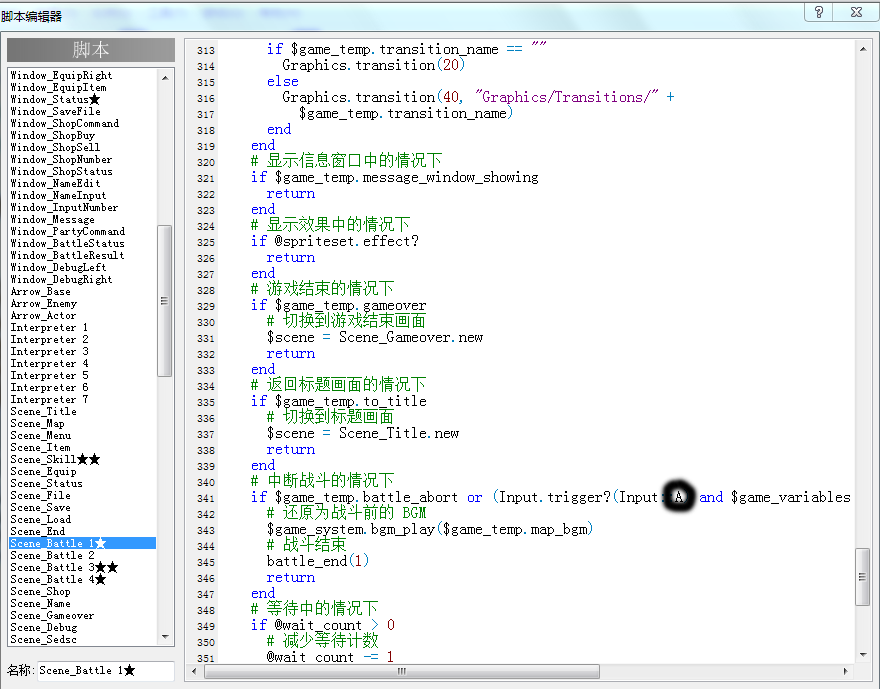
Task: Click the code vertical scrollbar thumb
Action: (862, 577)
